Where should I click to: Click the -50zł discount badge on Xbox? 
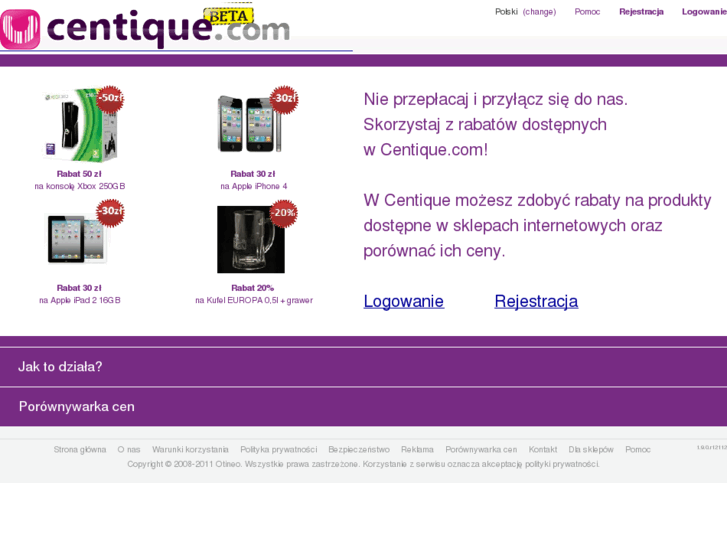click(x=110, y=98)
